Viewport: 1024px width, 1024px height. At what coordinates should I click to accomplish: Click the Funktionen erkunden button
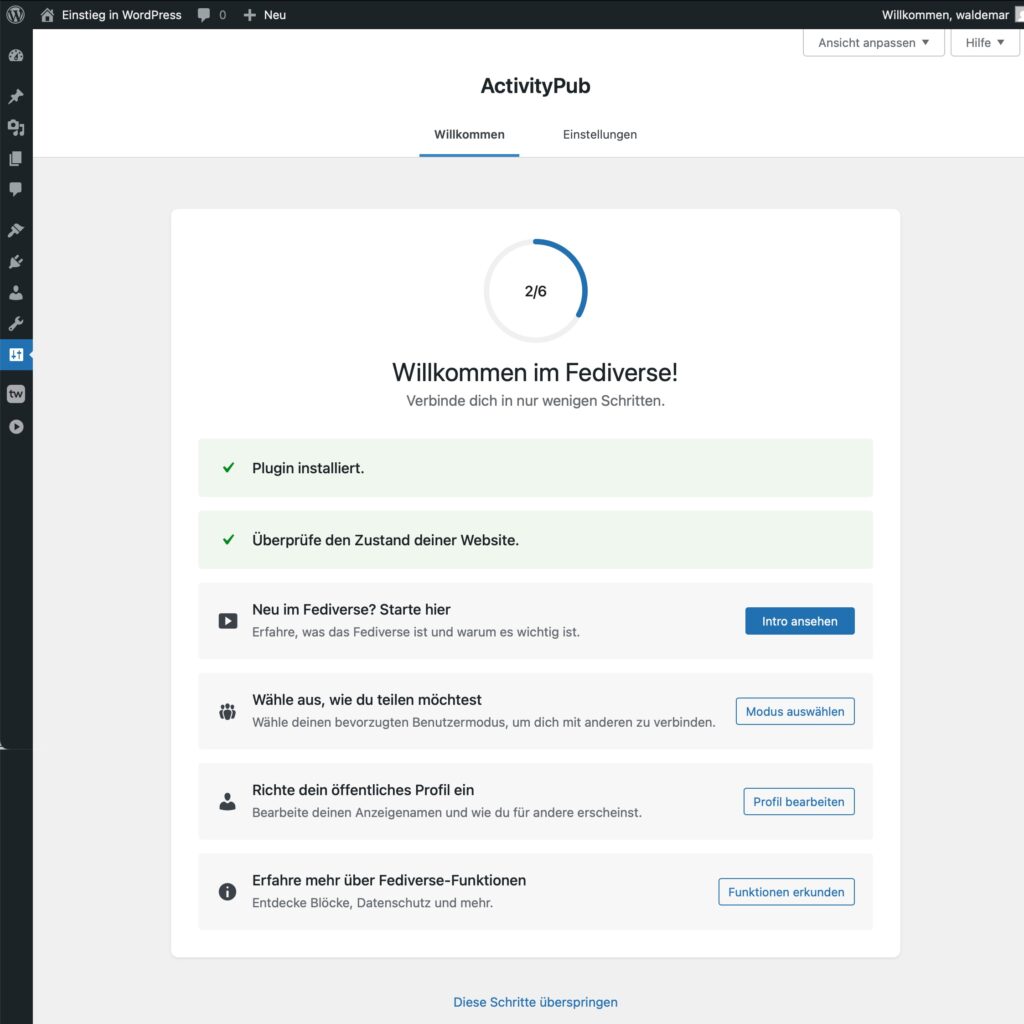[x=786, y=891]
